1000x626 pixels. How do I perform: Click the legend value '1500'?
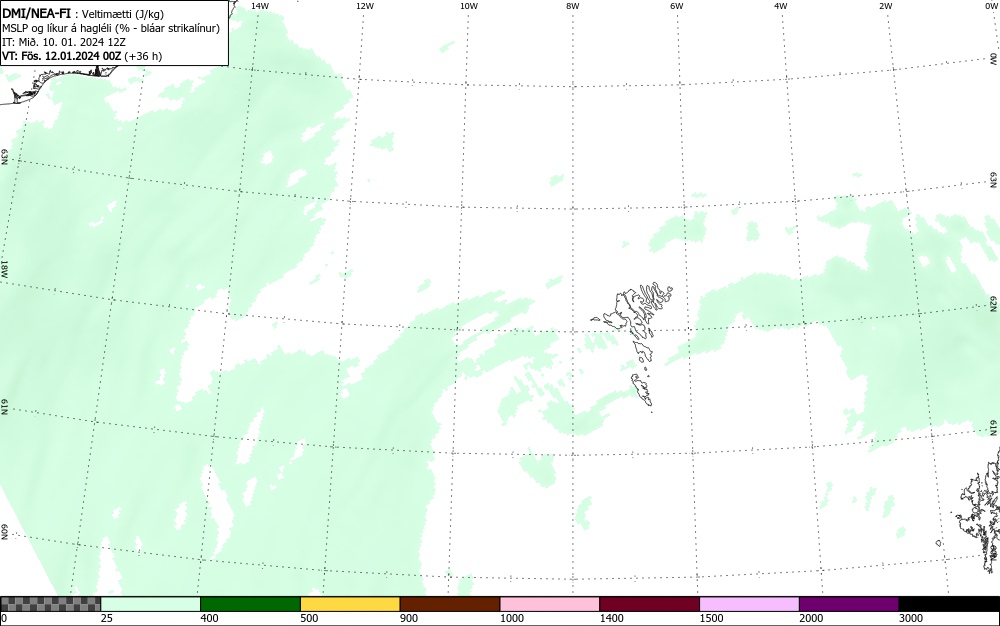[x=711, y=618]
